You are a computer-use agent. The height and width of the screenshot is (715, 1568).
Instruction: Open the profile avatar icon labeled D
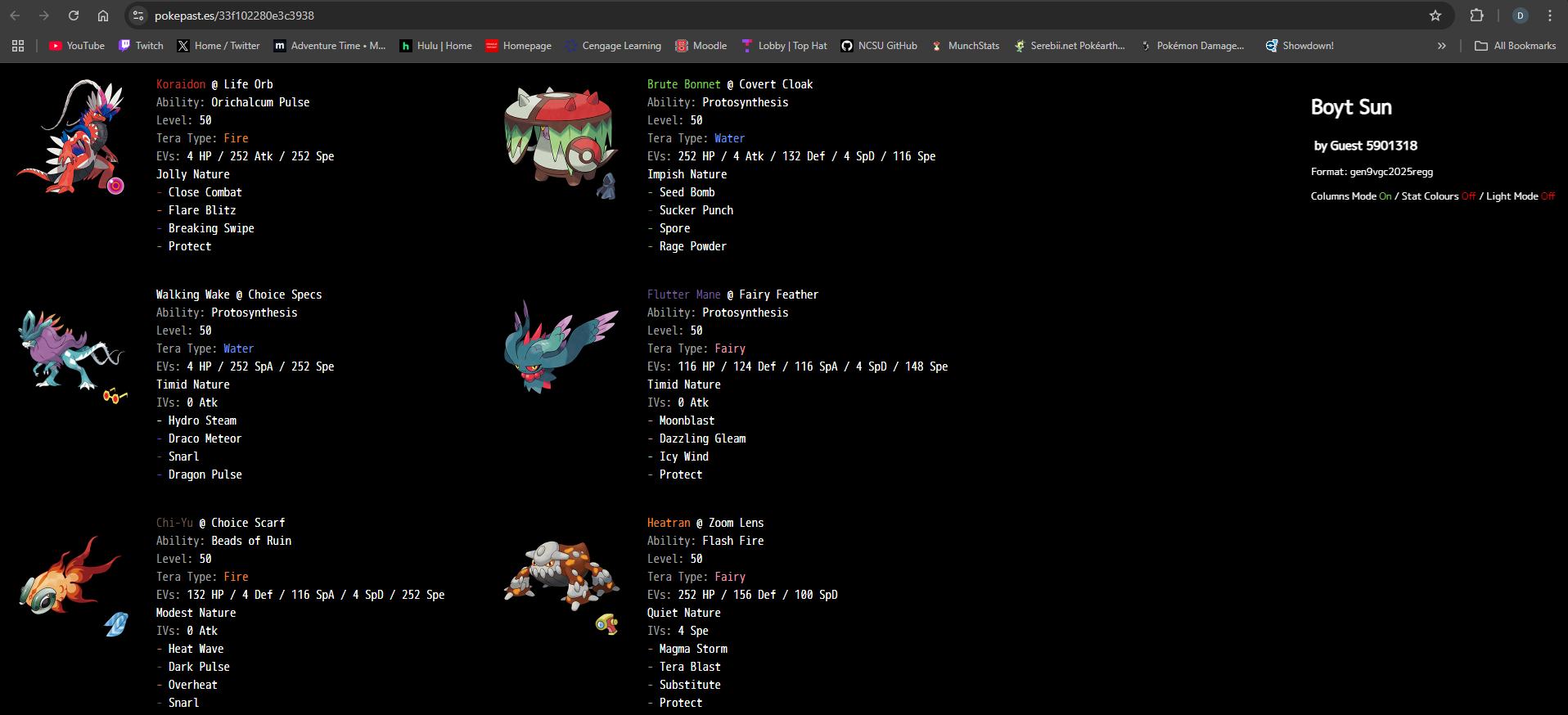click(x=1521, y=16)
